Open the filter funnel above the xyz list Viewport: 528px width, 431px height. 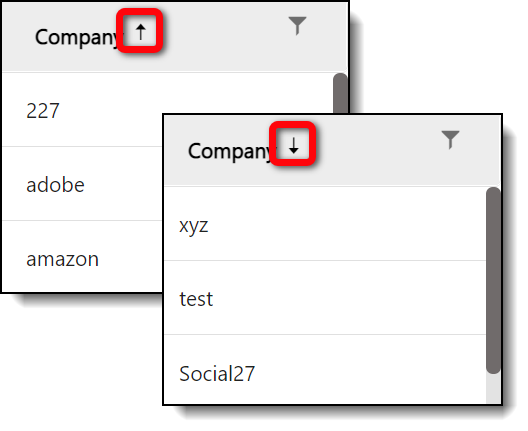pyautogui.click(x=450, y=139)
